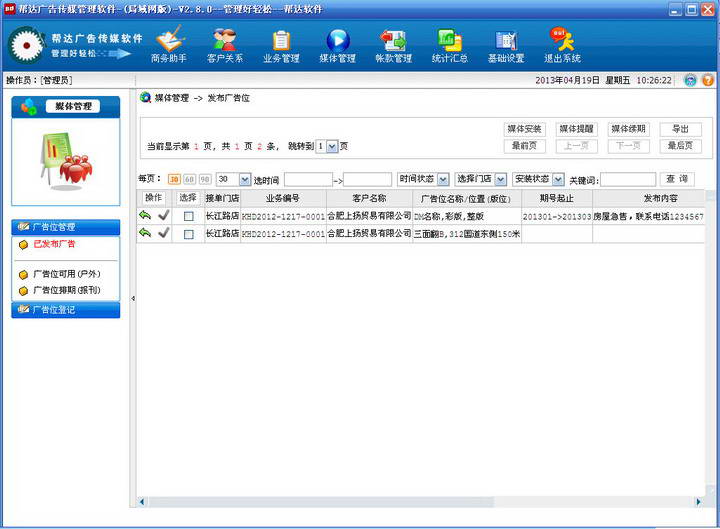Viewport: 720px width, 529px height.
Task: Select 已发布广告 in sidebar
Action: tap(54, 244)
